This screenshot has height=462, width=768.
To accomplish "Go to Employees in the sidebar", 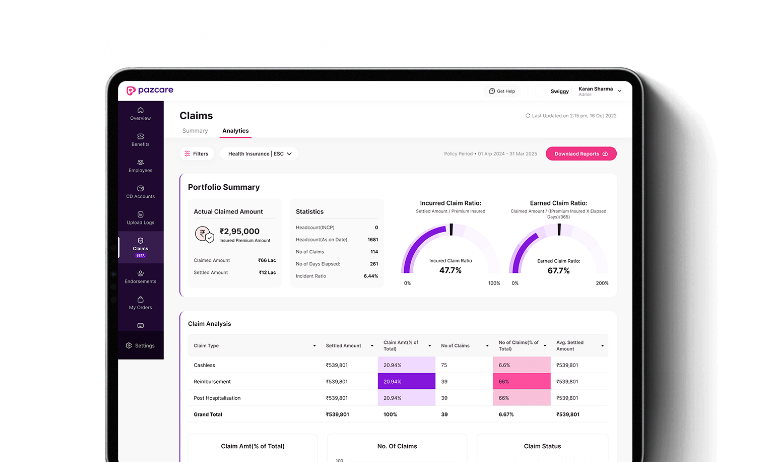I will coord(140,166).
